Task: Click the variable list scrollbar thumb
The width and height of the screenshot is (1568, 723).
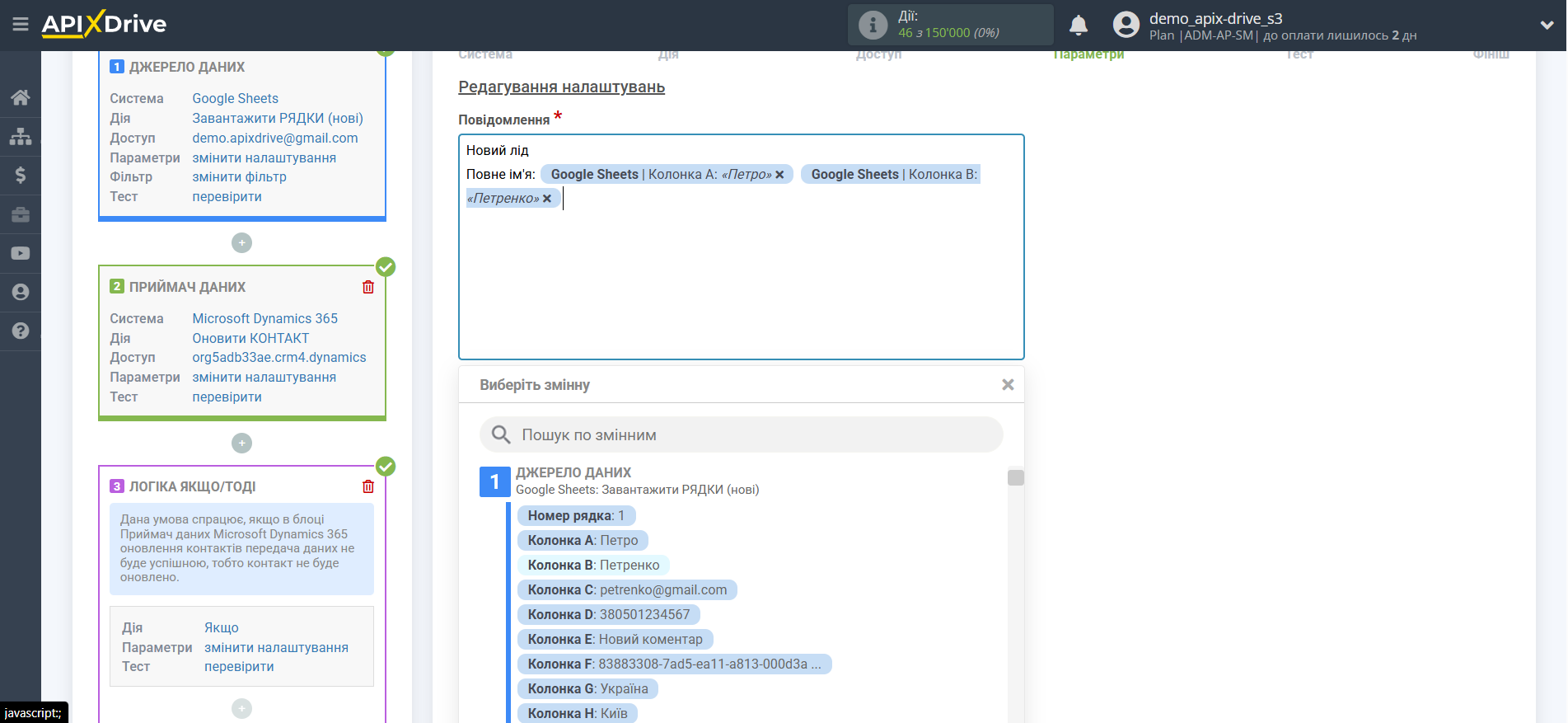Action: (1016, 477)
